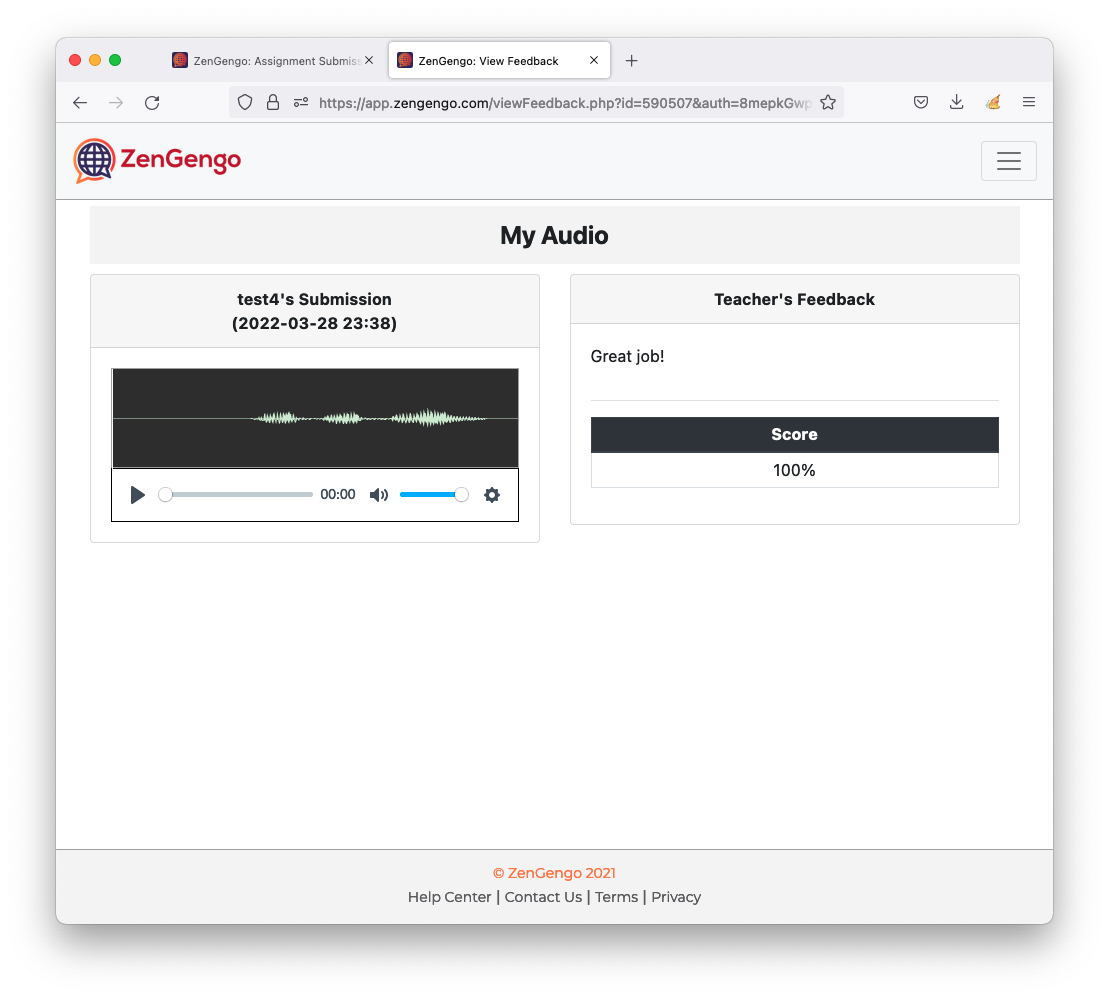Adjust the volume slider
Viewport: 1109px width, 998px height.
(434, 495)
